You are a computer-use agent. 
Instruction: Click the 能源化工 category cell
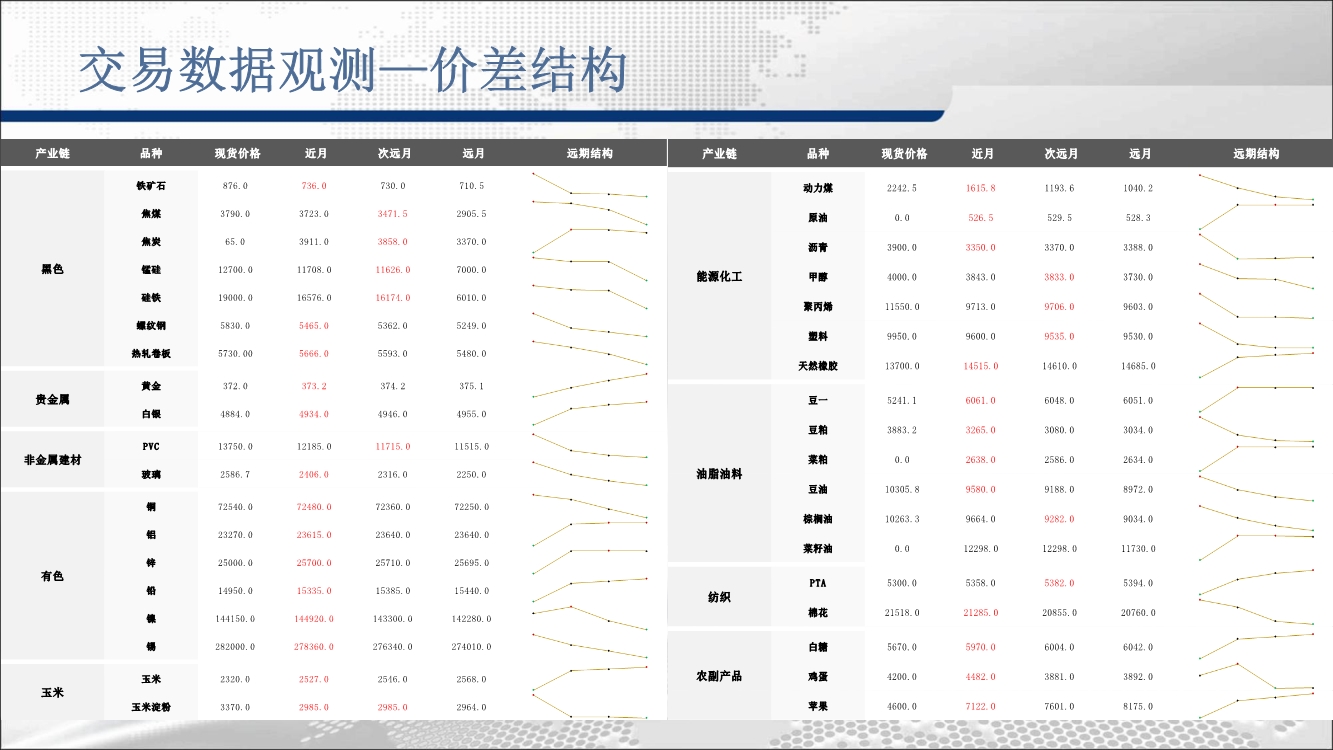coord(719,276)
